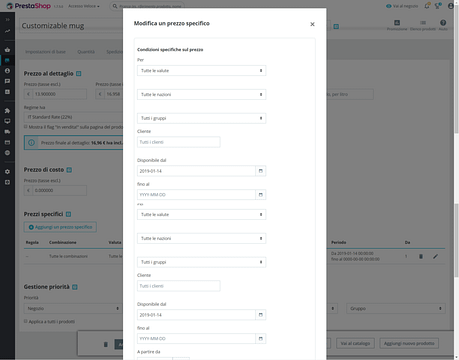Click Tutte le combinazioni table cell
This screenshot has width=459, height=360.
(68, 256)
